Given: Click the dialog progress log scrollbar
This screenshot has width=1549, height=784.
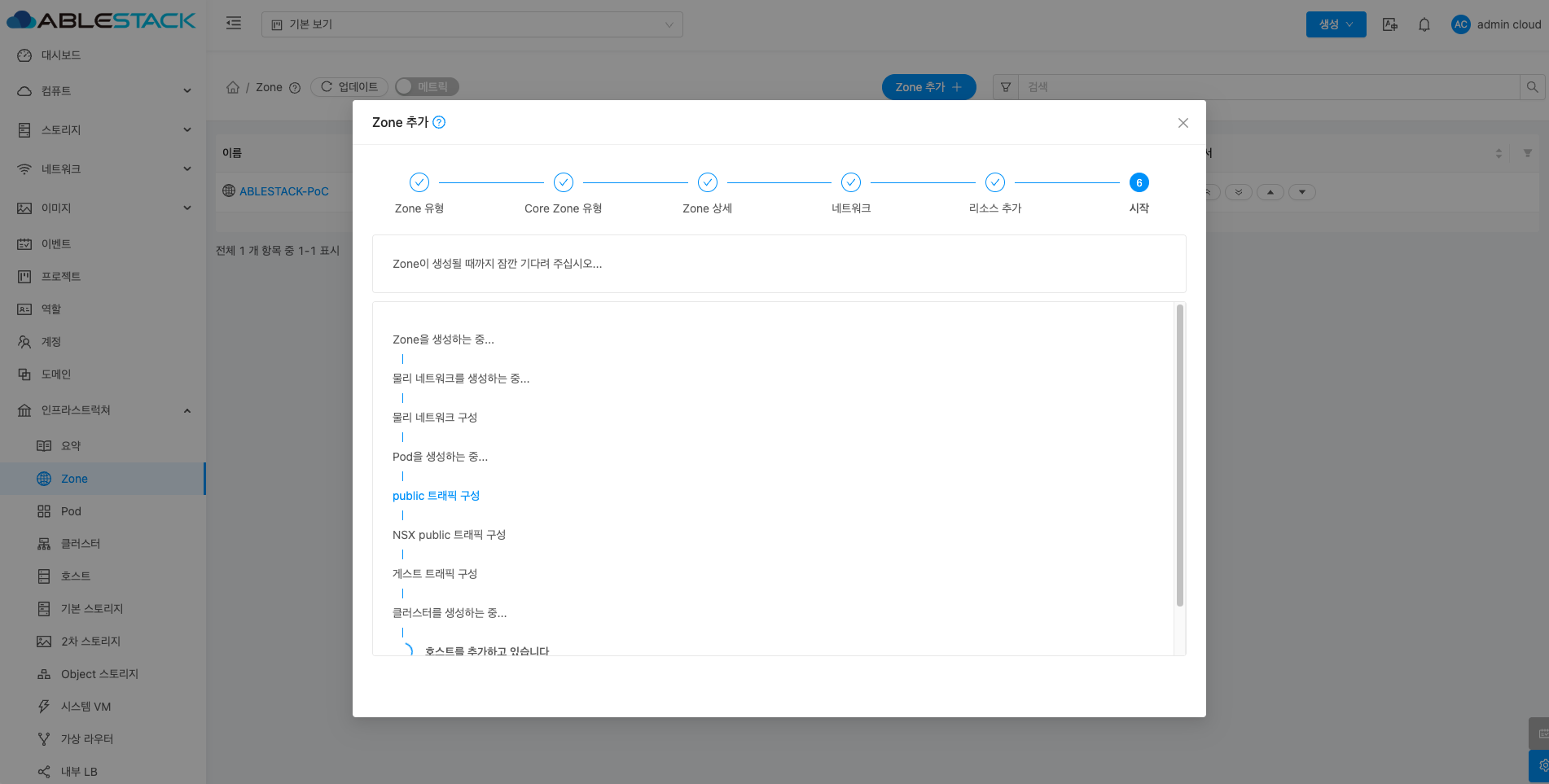Looking at the screenshot, I should click(1179, 456).
